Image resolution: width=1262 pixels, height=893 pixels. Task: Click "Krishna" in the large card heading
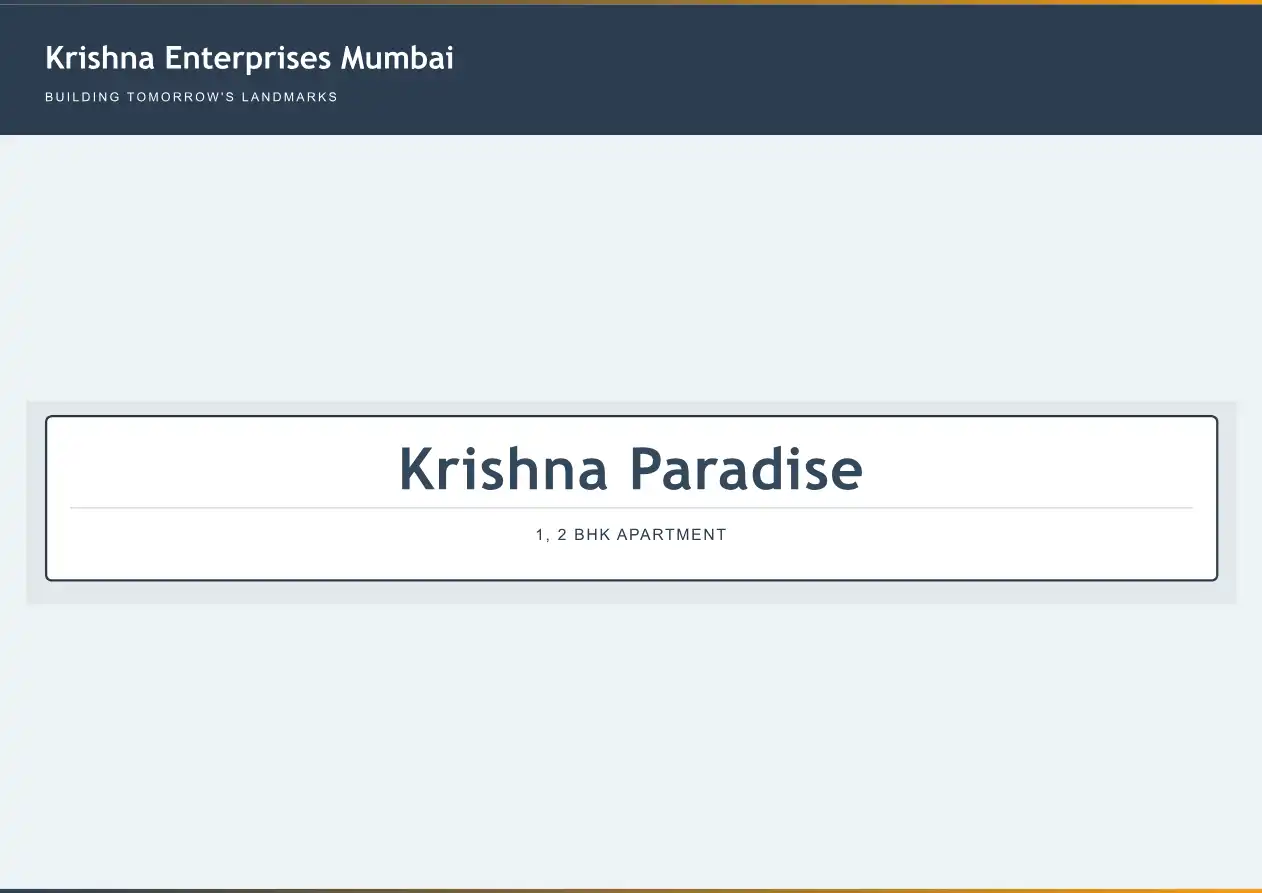click(503, 468)
